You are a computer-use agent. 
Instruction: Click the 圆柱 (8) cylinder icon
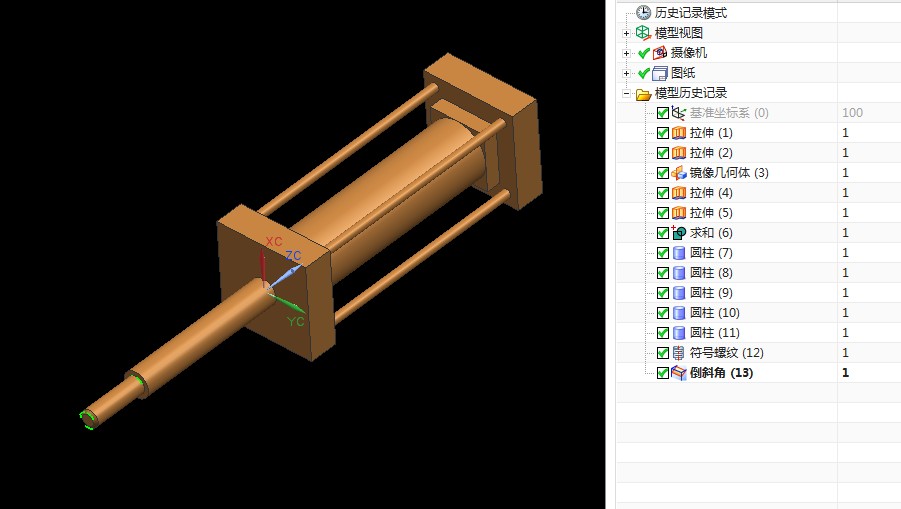coord(679,273)
